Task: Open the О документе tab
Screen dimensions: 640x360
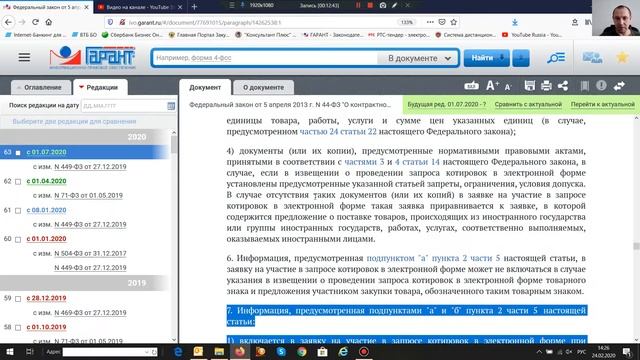Action: pyautogui.click(x=263, y=87)
